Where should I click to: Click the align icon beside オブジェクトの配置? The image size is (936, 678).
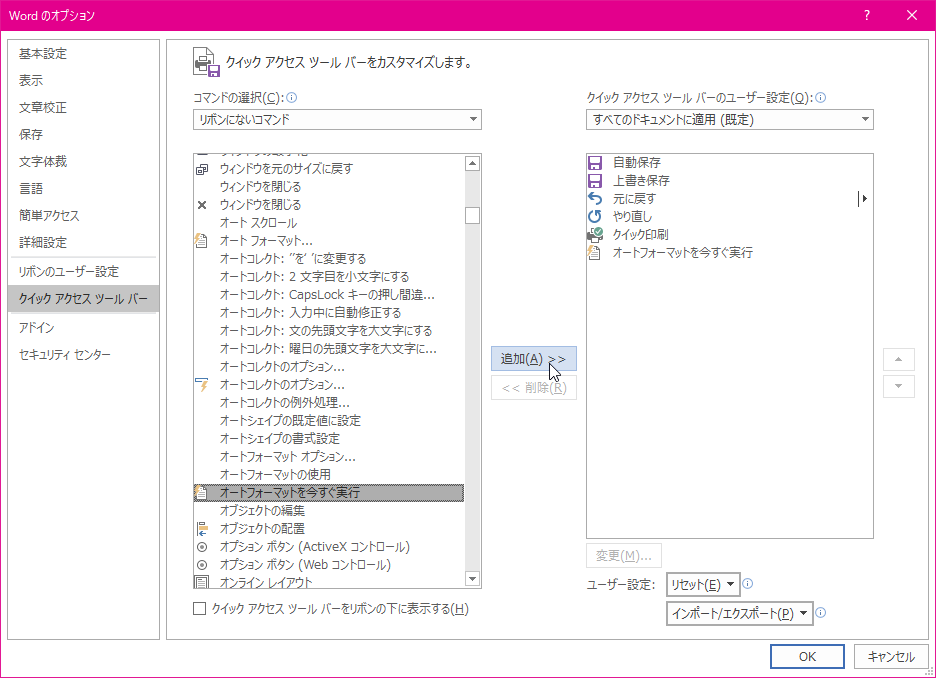click(202, 528)
